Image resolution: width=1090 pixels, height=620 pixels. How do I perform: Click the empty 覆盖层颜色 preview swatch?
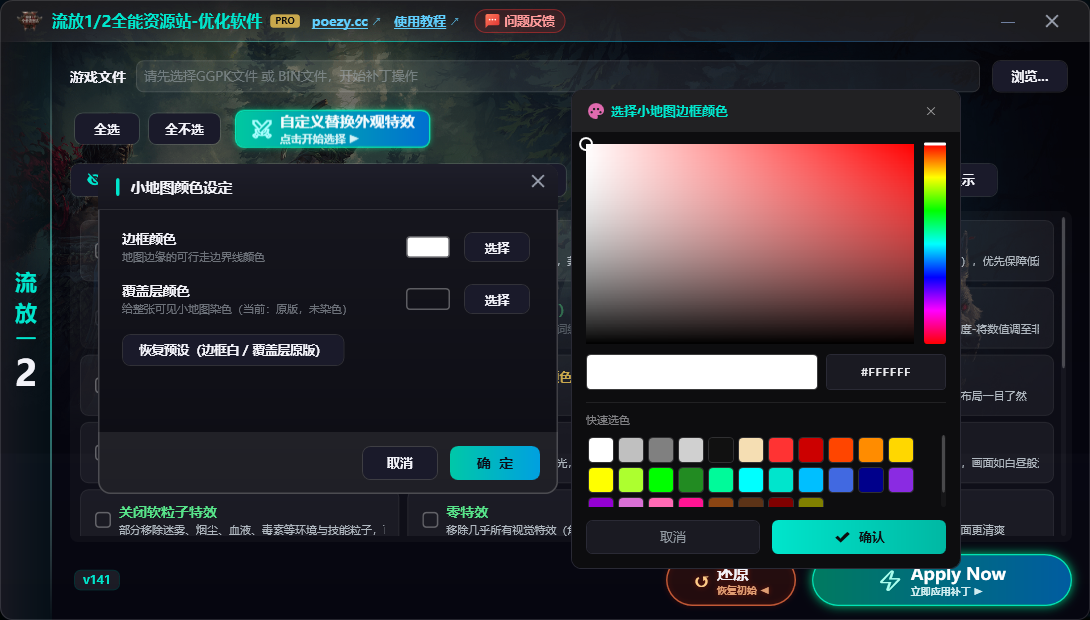[x=428, y=299]
